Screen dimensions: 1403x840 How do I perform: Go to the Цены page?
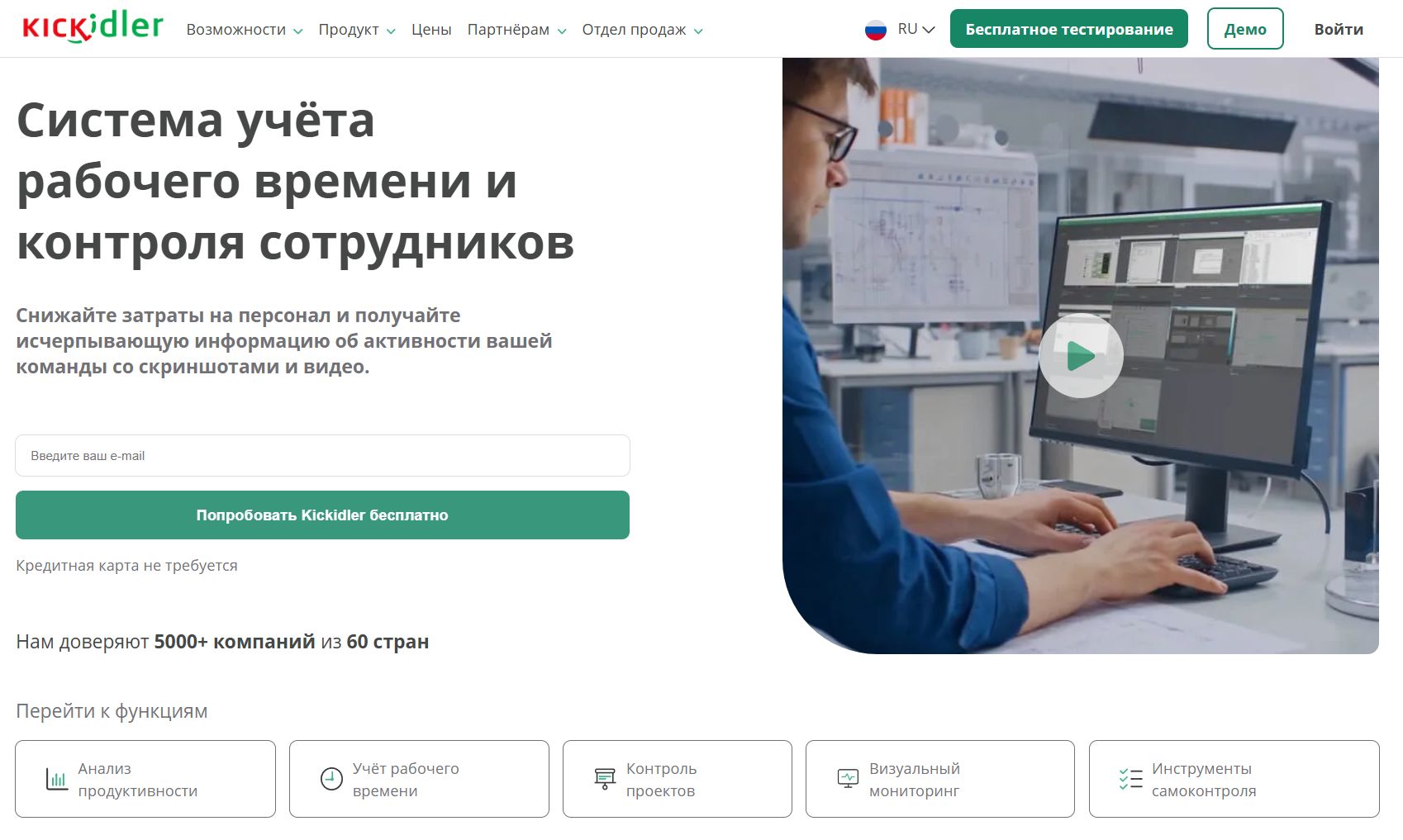click(x=431, y=30)
